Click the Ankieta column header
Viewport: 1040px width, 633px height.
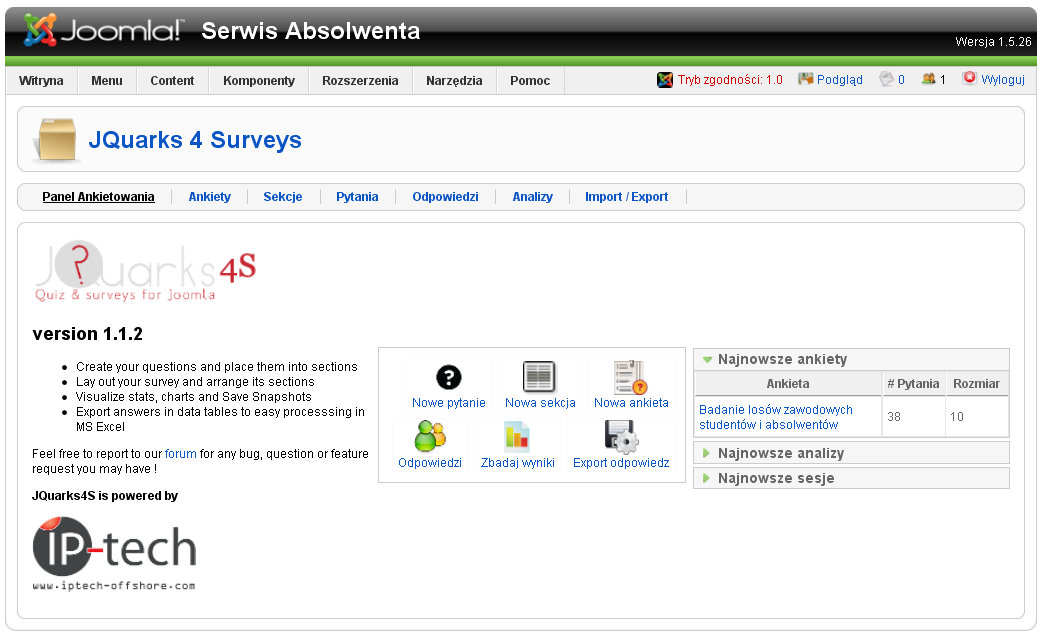[788, 384]
